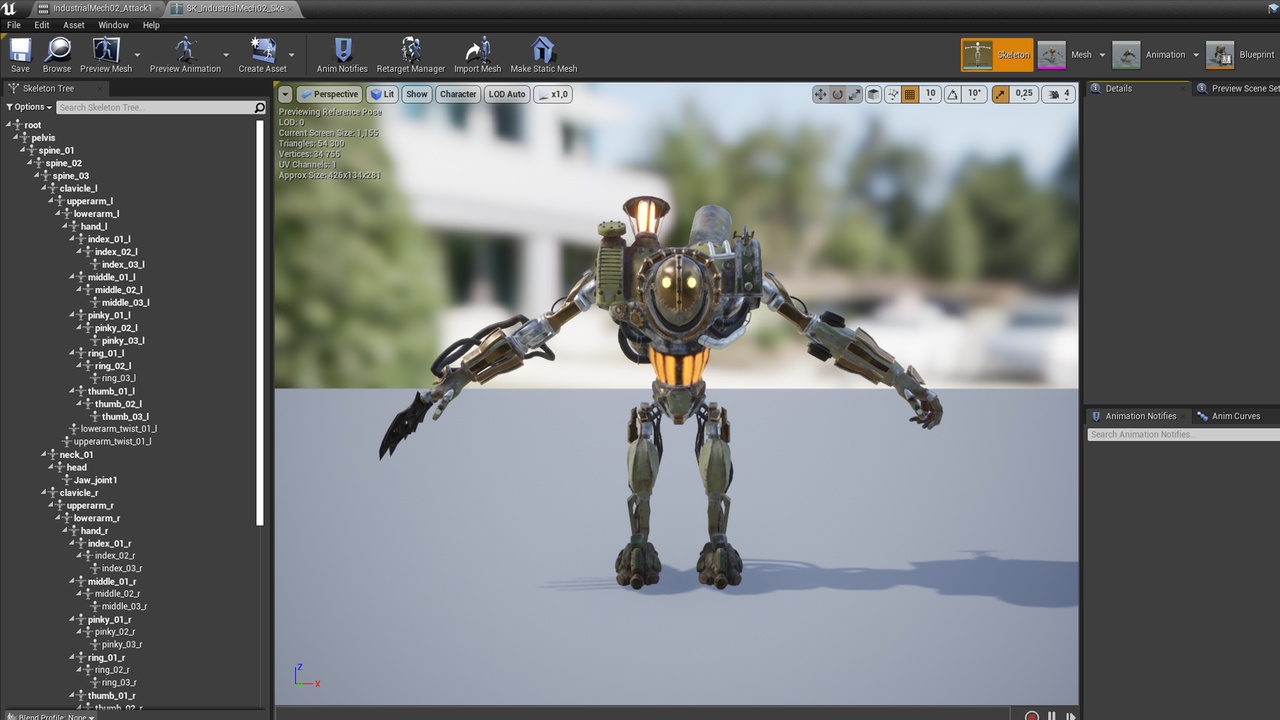The height and width of the screenshot is (720, 1280).
Task: Switch to Blueprint editor mode
Action: [x=1241, y=55]
